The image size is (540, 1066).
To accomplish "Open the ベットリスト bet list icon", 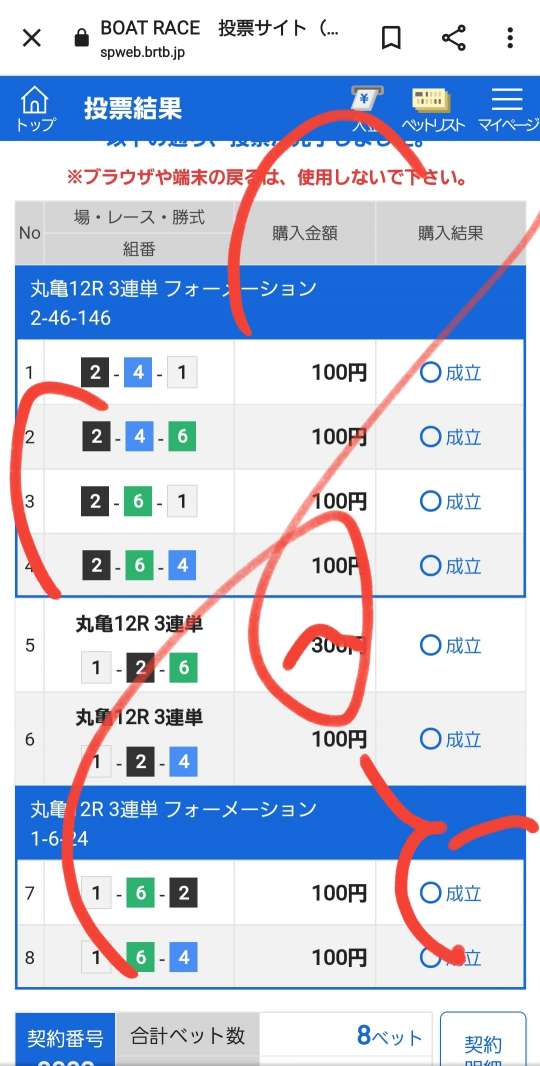I will tap(433, 109).
